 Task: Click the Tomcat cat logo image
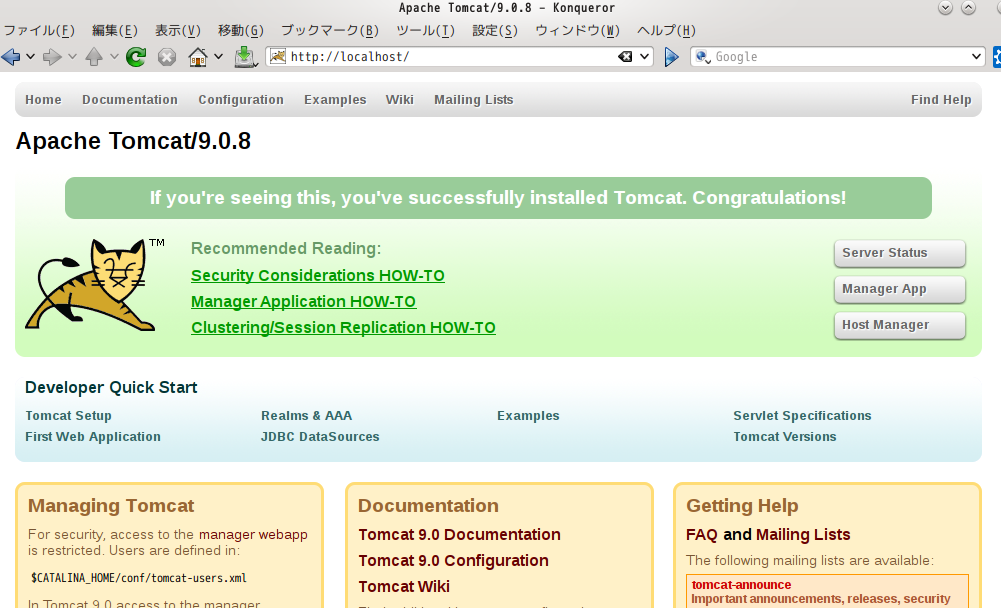94,285
